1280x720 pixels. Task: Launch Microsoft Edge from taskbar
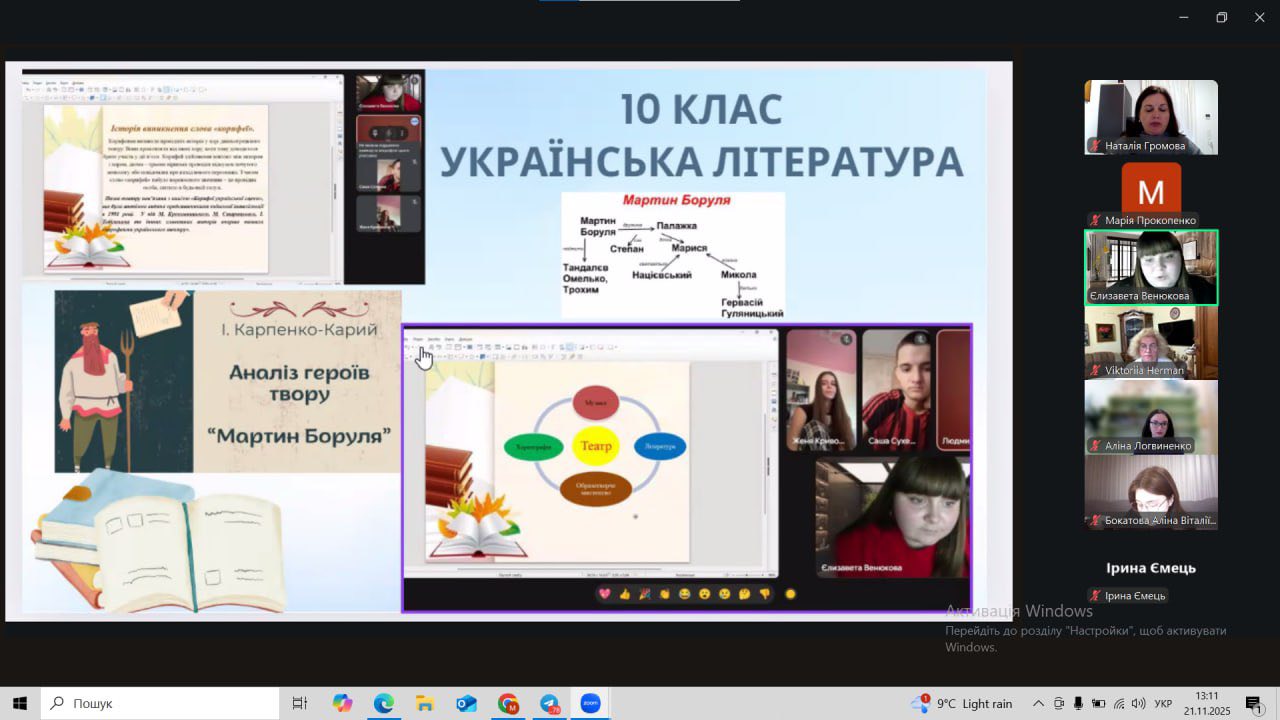coord(384,704)
